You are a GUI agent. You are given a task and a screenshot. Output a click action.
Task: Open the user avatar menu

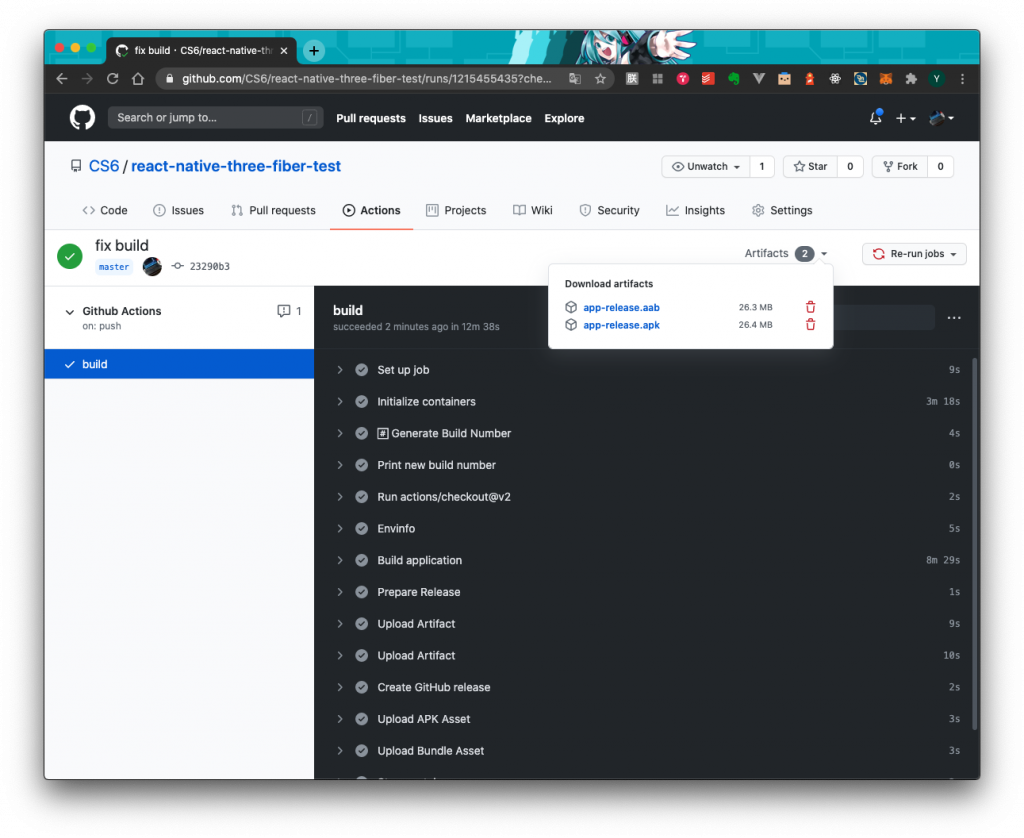tap(942, 118)
